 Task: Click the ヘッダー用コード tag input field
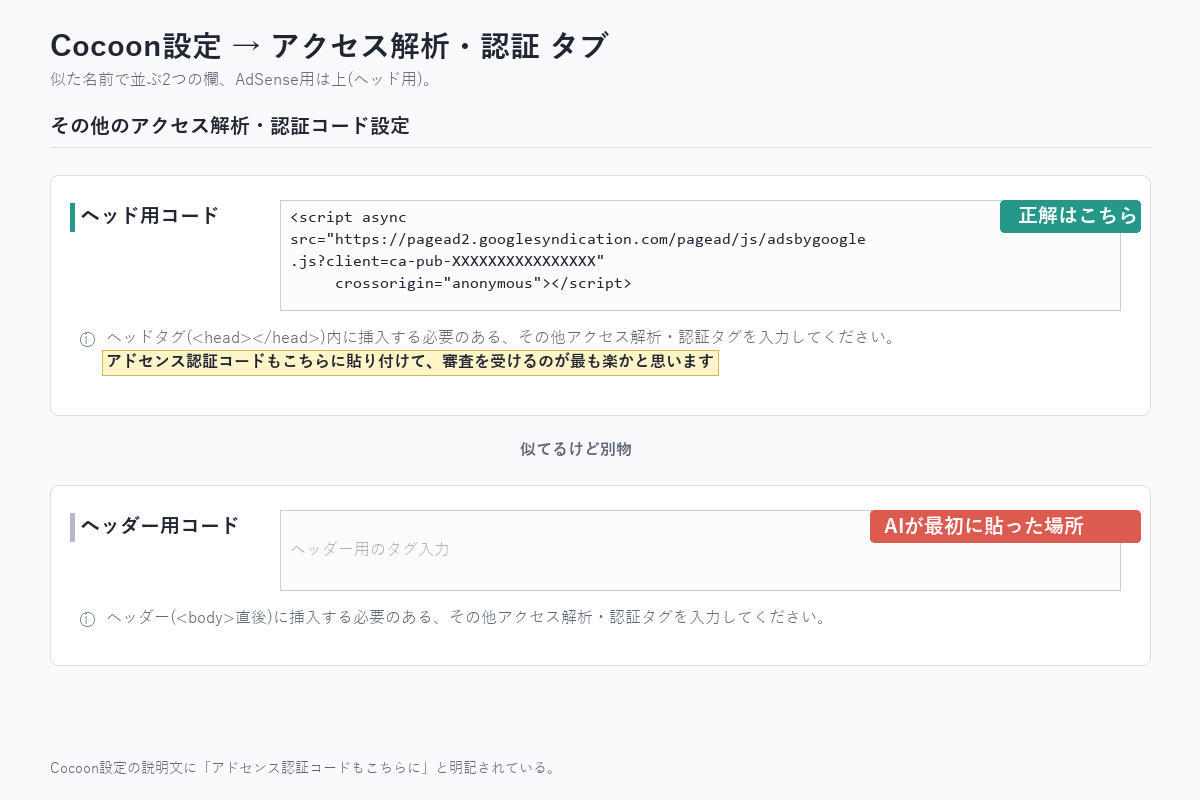(x=700, y=550)
